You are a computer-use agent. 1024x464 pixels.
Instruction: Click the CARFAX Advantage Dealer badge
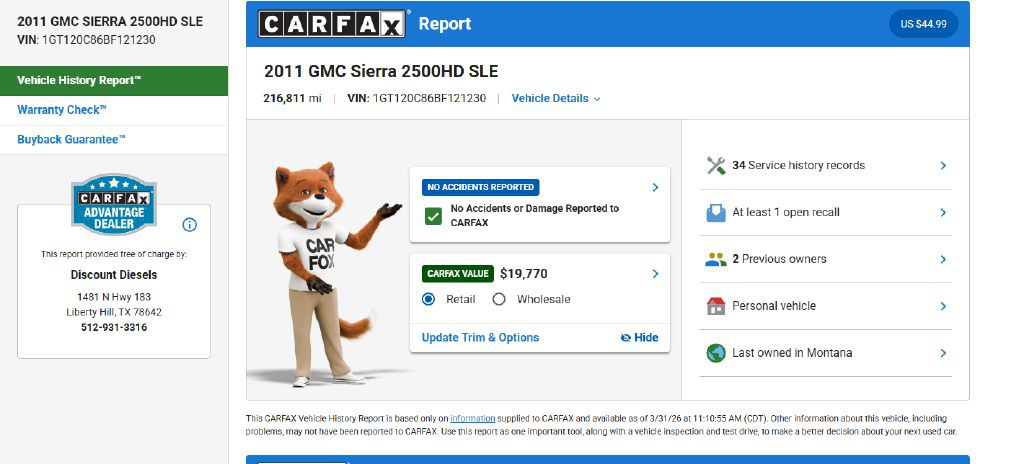coord(114,204)
